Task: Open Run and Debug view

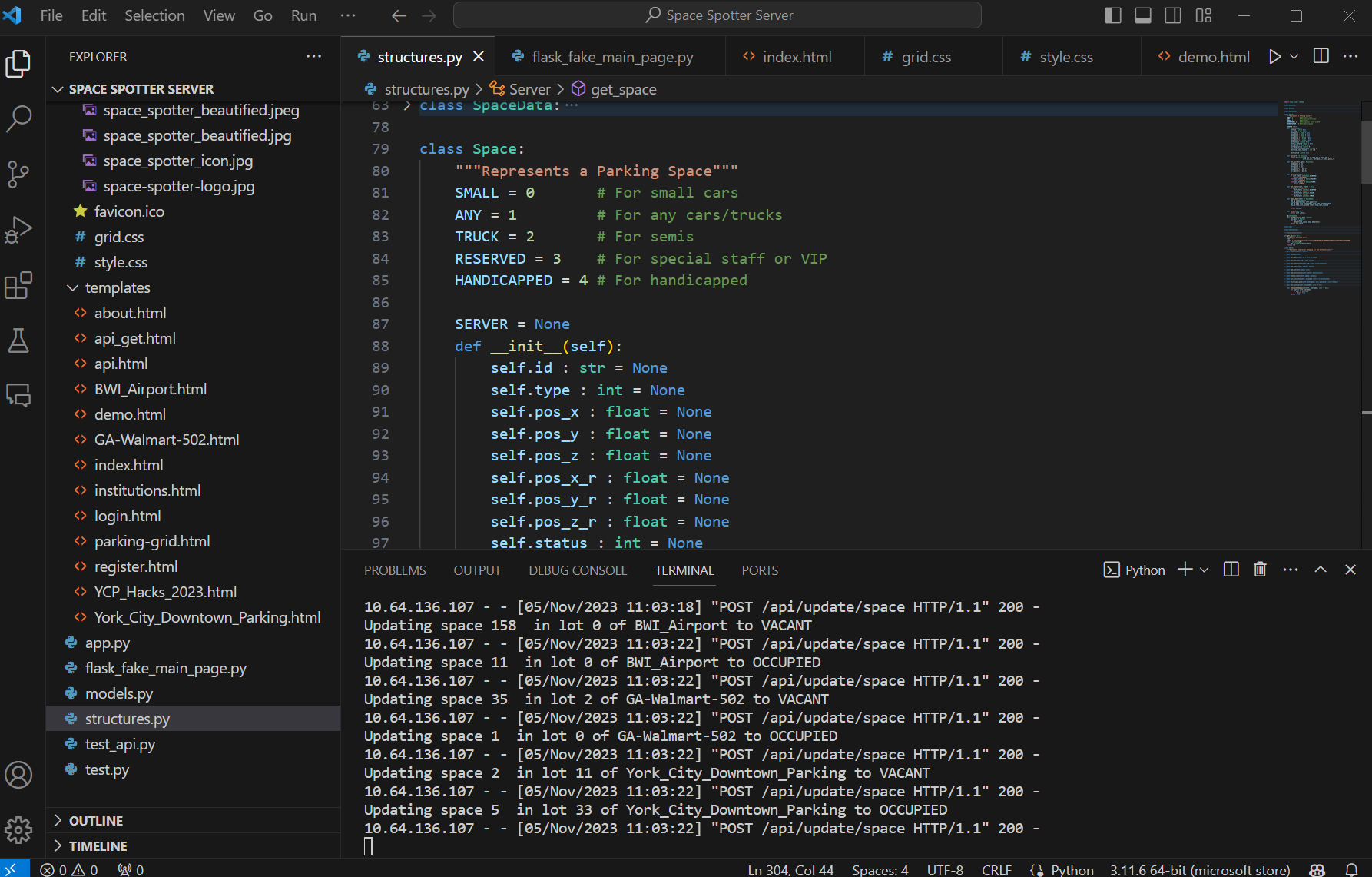Action: pyautogui.click(x=18, y=230)
